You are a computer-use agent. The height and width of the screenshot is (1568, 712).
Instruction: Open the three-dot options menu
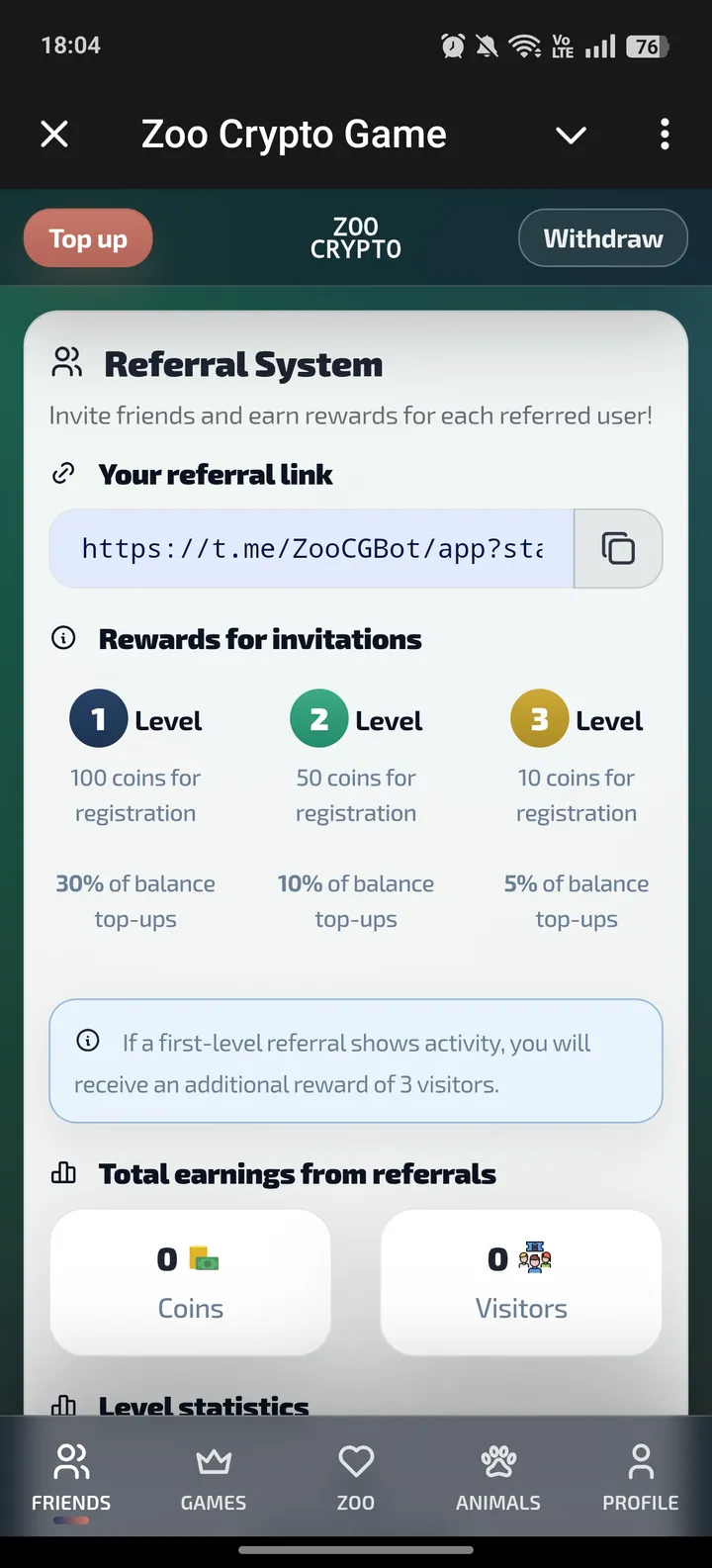point(665,135)
